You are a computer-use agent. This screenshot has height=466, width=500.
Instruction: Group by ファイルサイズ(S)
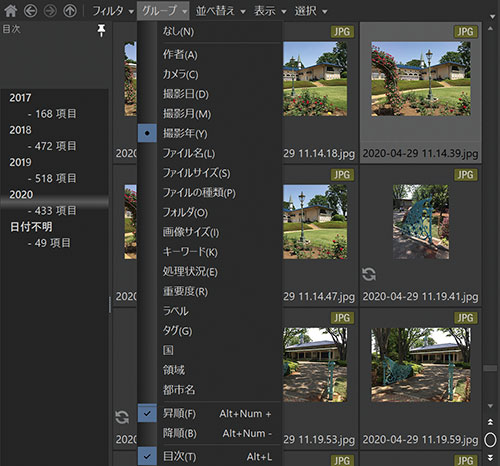[x=209, y=173]
